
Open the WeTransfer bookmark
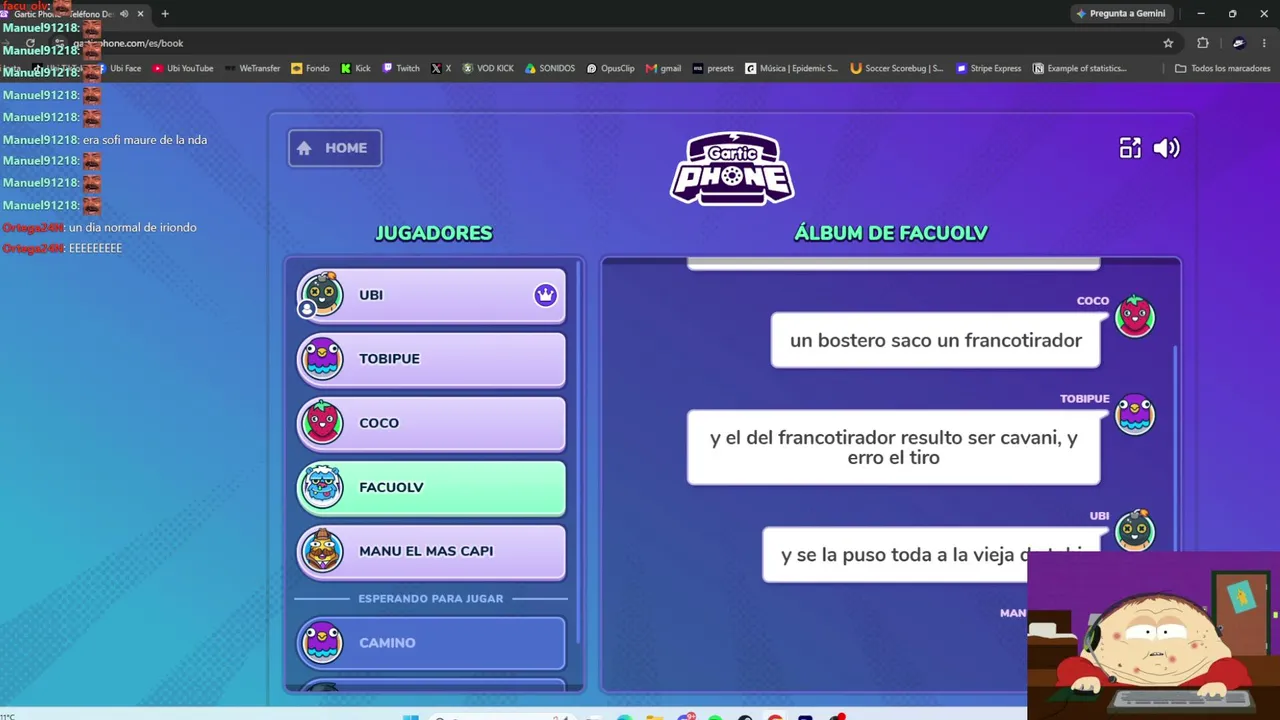252,68
